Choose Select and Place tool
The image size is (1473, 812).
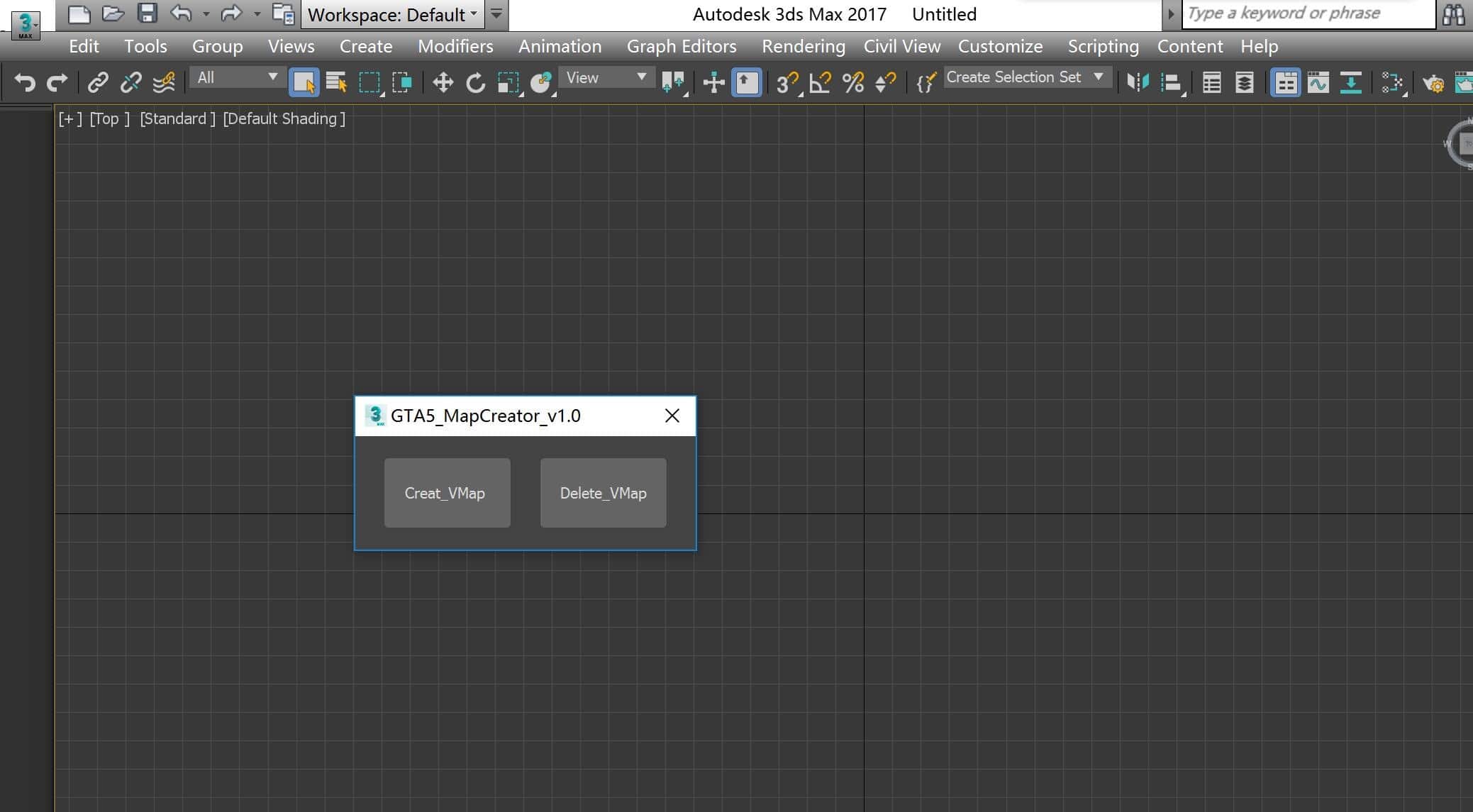coord(542,82)
